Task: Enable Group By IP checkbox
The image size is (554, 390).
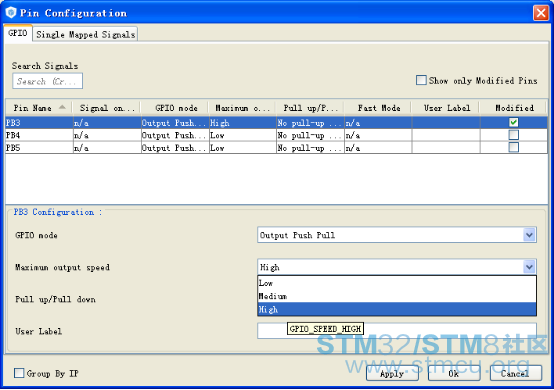Action: click(x=19, y=373)
